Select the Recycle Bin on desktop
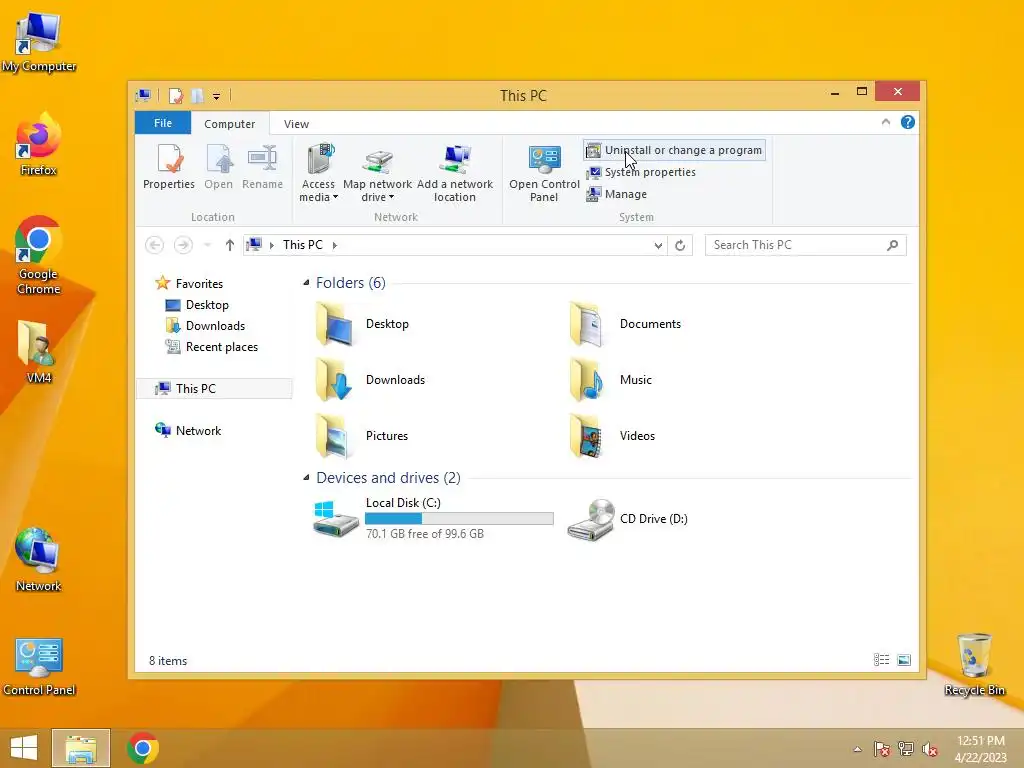Screen dimensions: 1024x768 pyautogui.click(x=974, y=665)
